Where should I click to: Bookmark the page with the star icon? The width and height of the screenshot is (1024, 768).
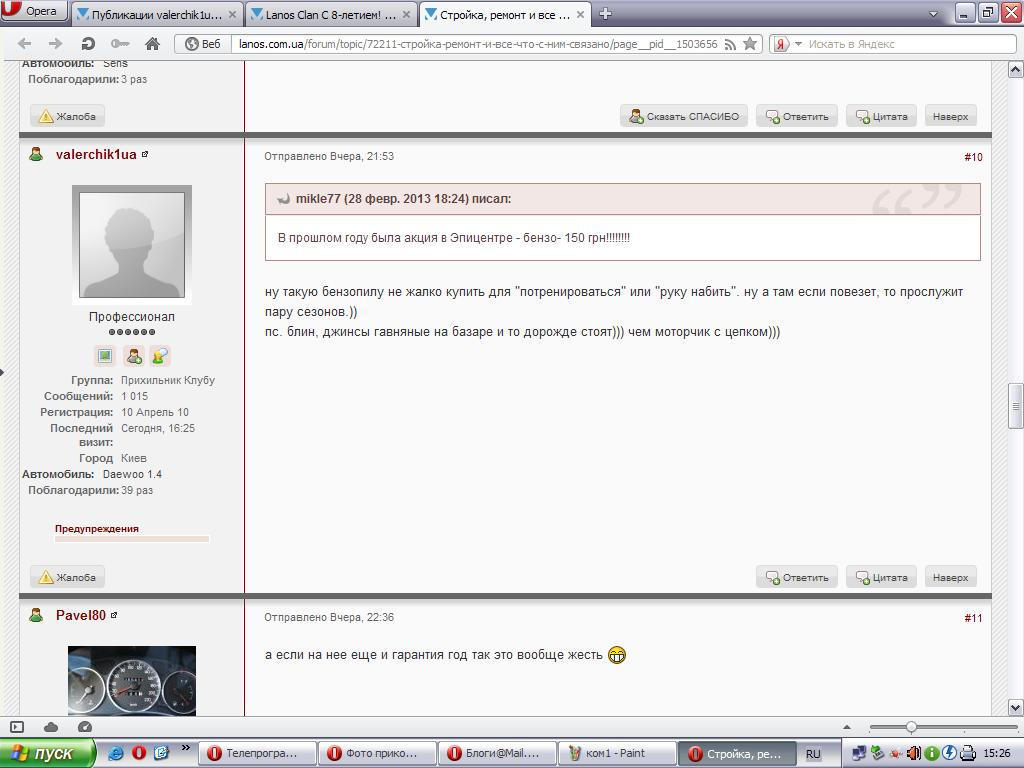coord(750,44)
